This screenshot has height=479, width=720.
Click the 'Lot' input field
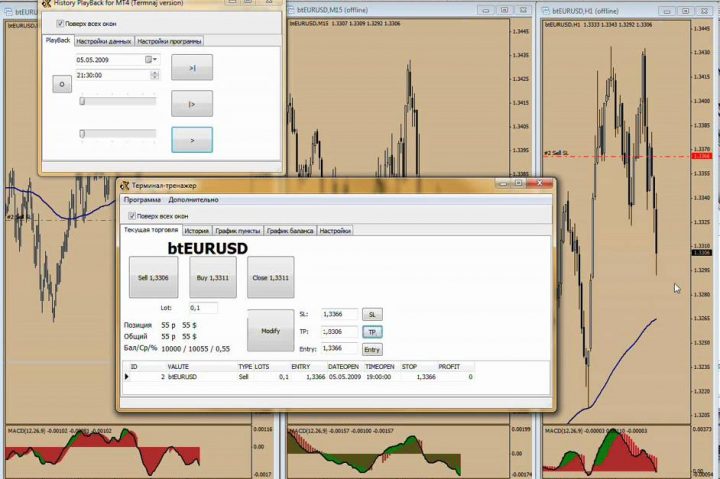pos(203,308)
